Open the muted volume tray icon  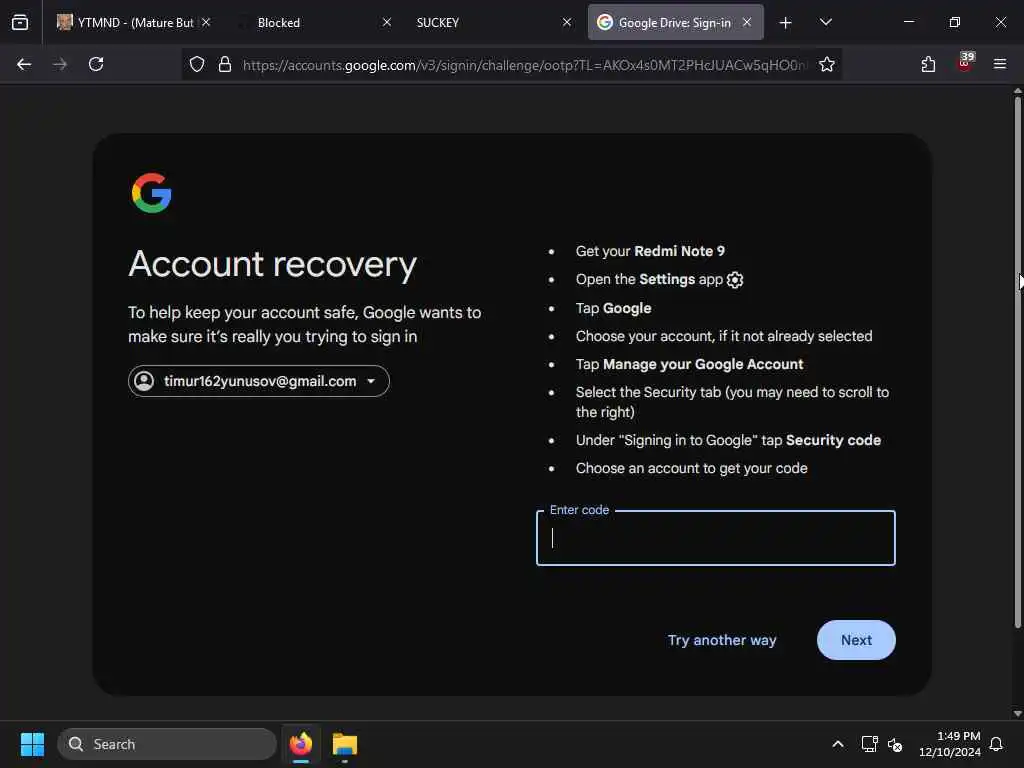[x=895, y=744]
